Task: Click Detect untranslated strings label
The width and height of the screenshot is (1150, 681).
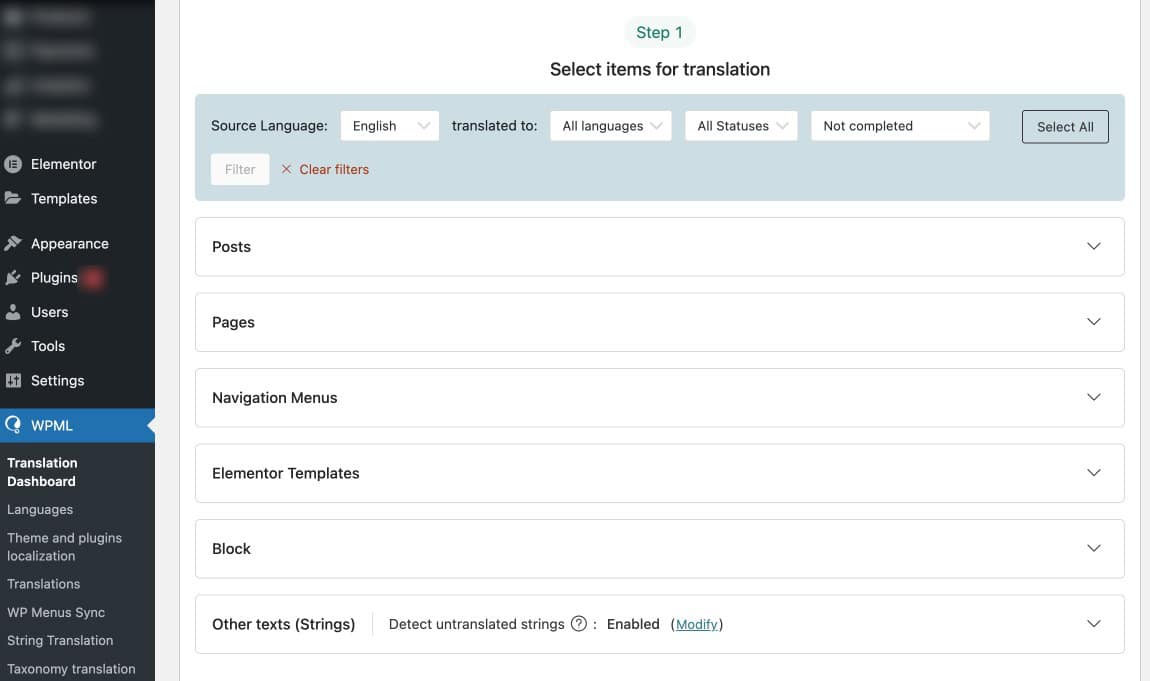Action: pos(476,624)
